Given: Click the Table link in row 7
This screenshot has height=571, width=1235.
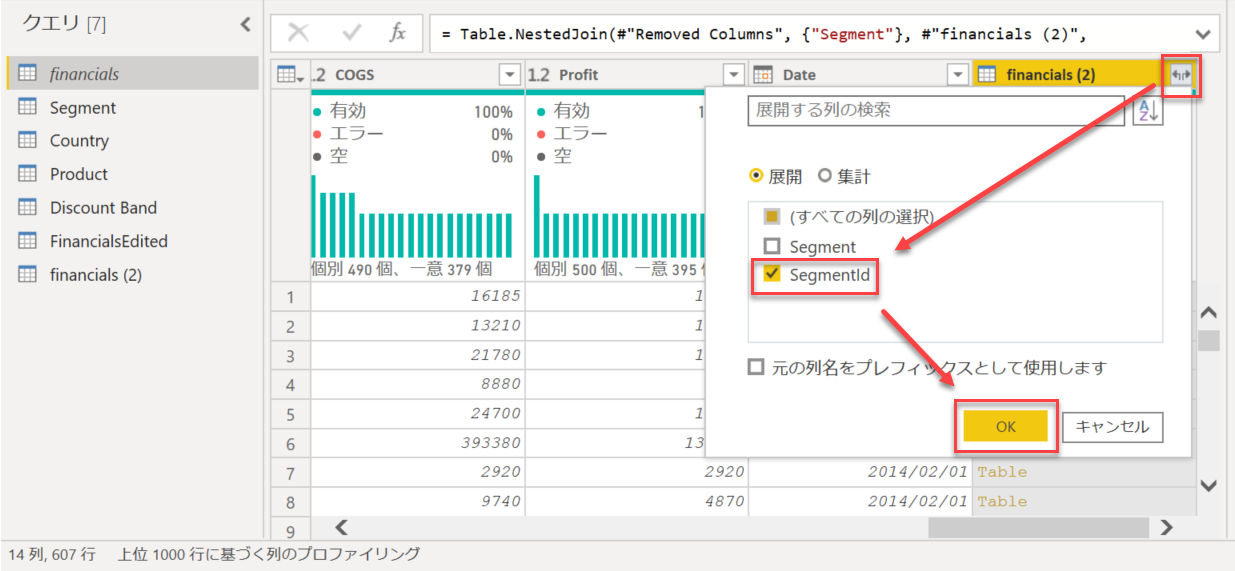Looking at the screenshot, I should pos(1002,471).
